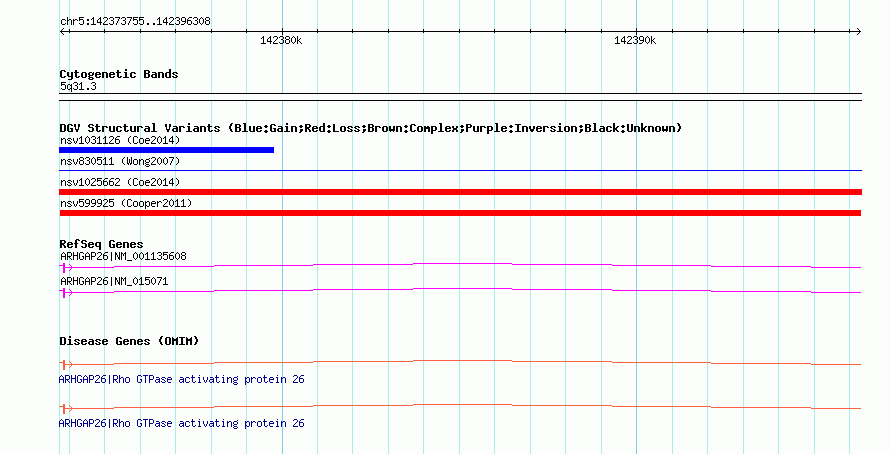Screen dimensions: 890x454
Task: Click the nsv1031126 (Coe2014) variant label
Action: tap(120, 140)
